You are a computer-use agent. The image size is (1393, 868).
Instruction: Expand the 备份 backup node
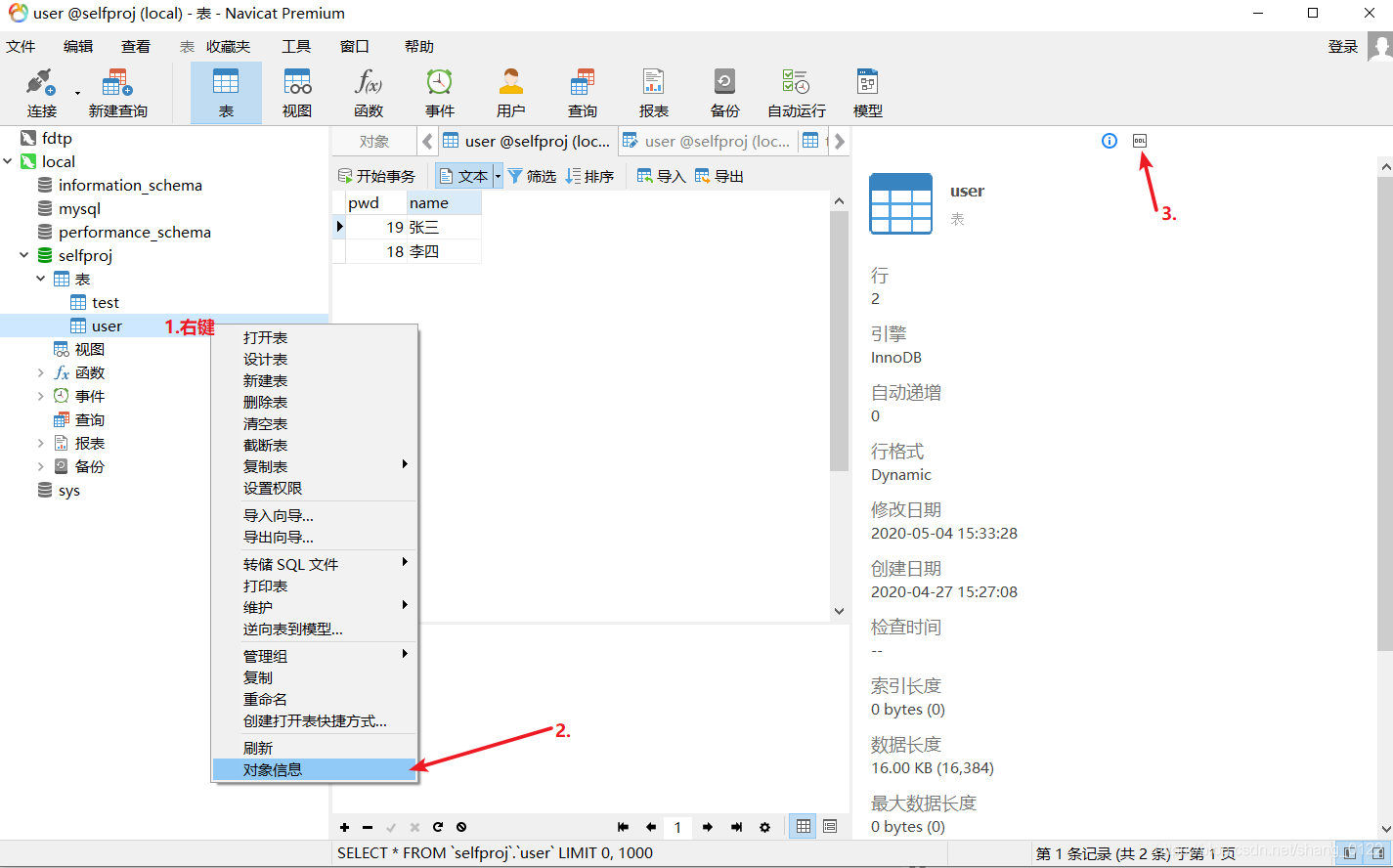click(41, 467)
